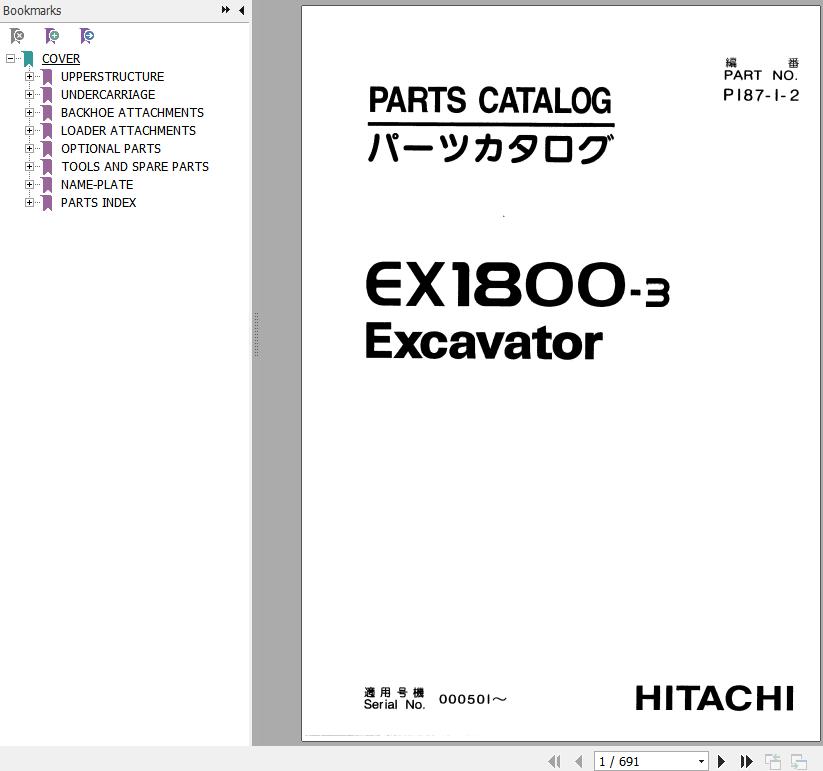Click the purple bookmark icon beside UNDERCARRIAGE
Image resolution: width=823 pixels, height=771 pixels.
coord(47,95)
